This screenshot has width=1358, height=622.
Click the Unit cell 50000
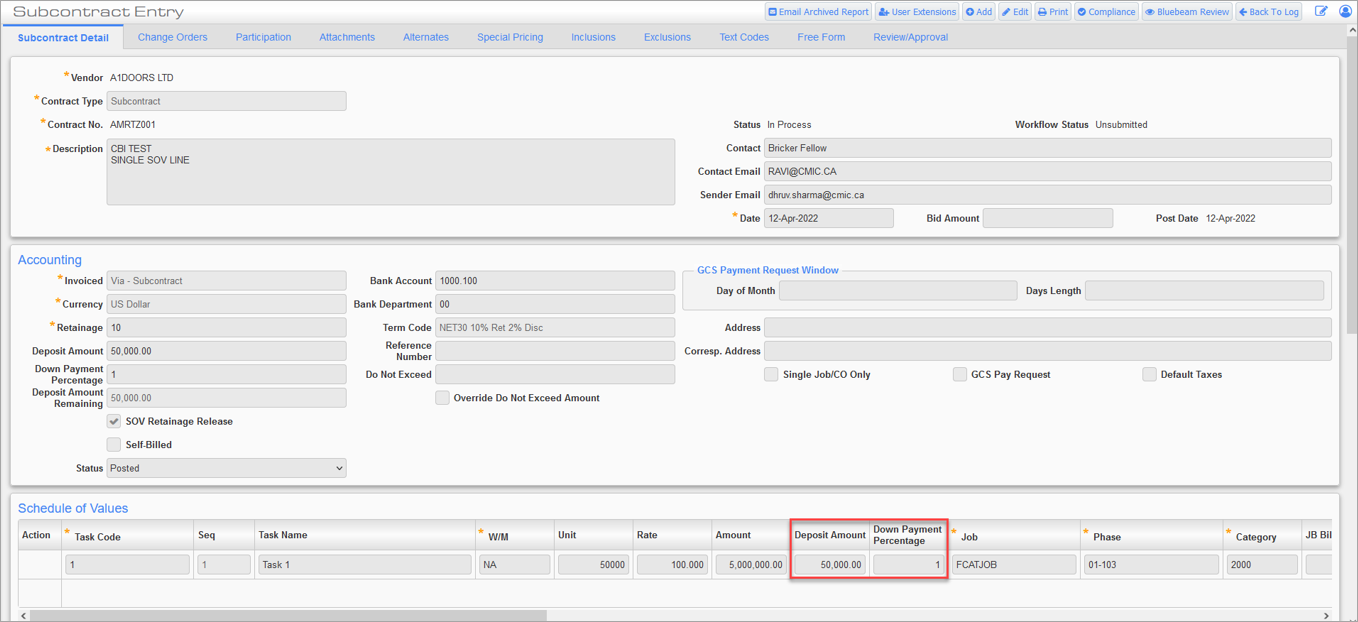pyautogui.click(x=593, y=565)
